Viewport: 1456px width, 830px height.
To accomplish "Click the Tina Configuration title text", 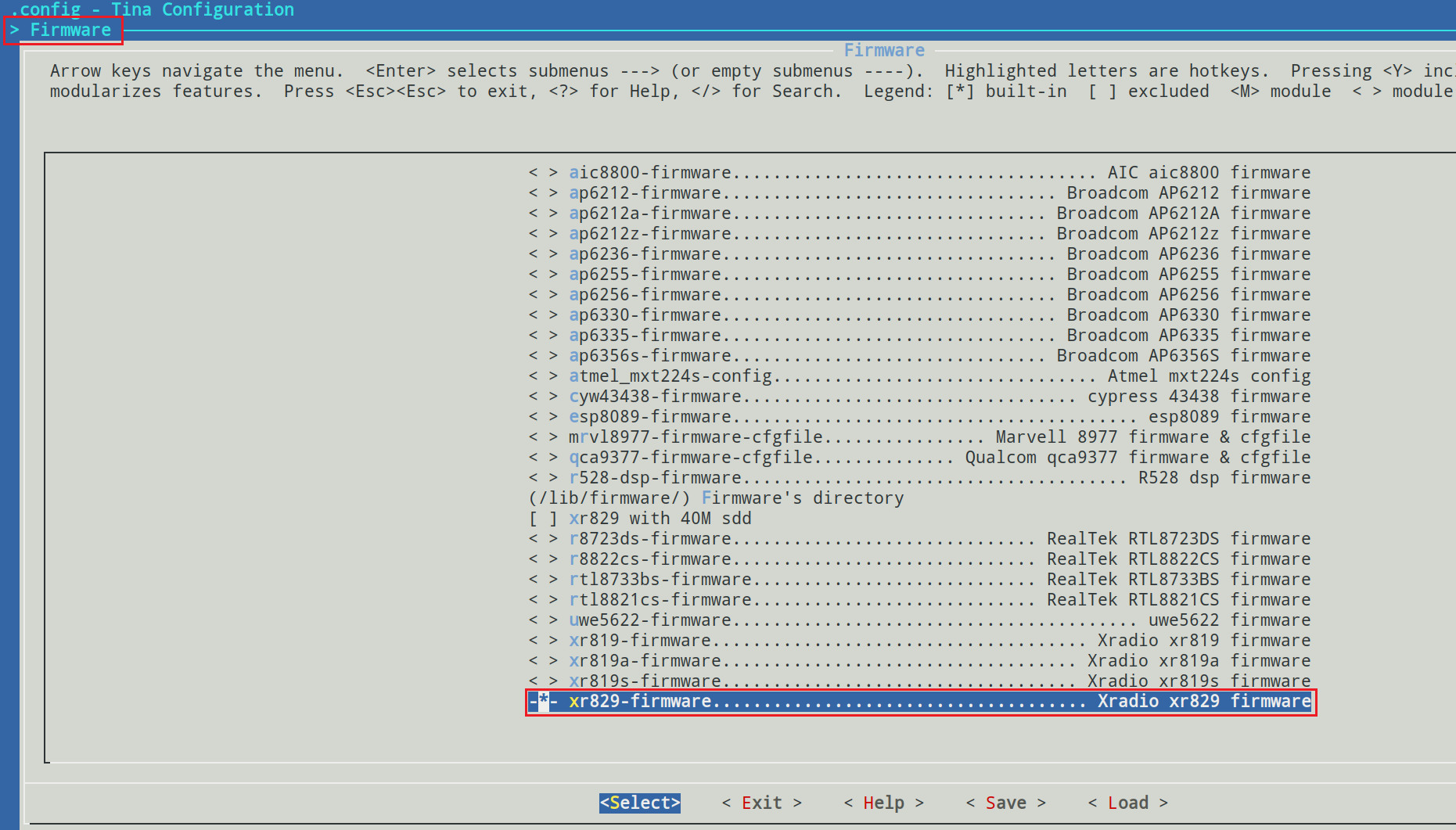I will point(203,9).
